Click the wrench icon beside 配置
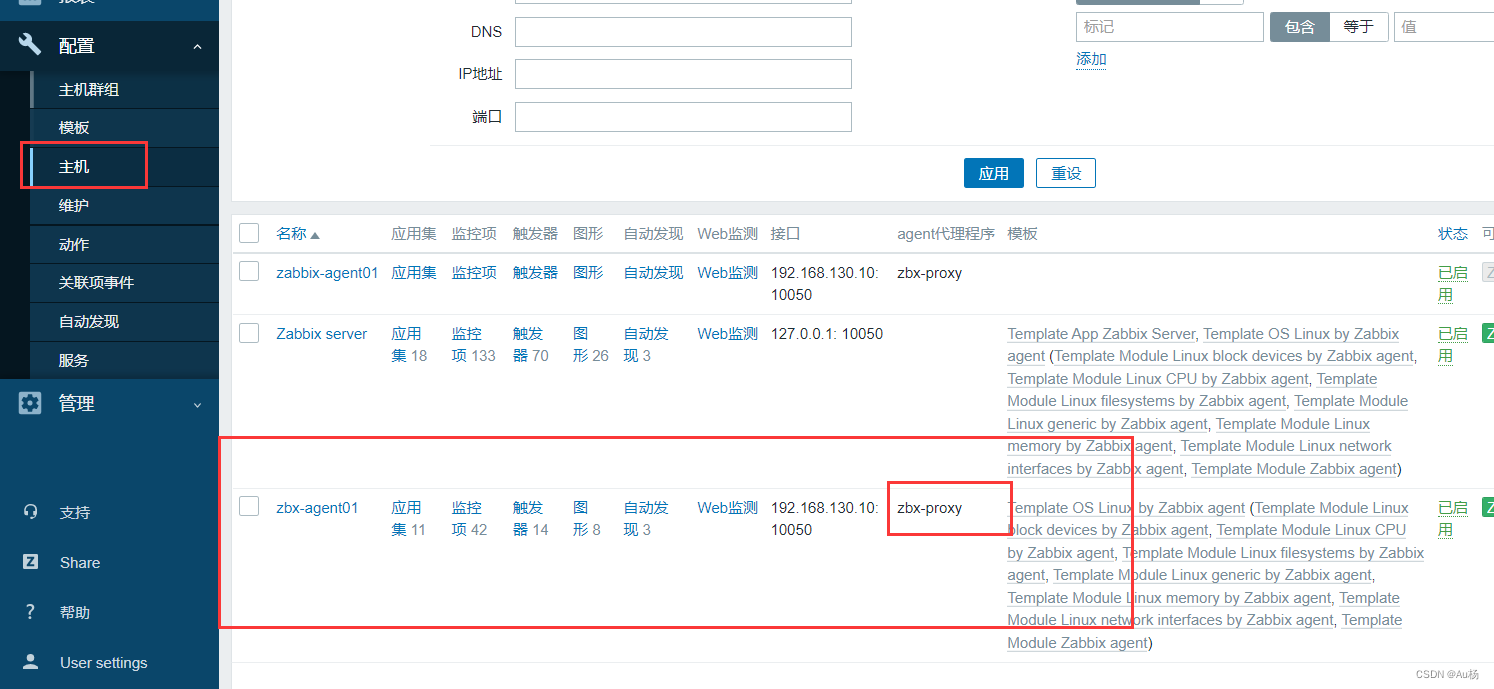This screenshot has height=689, width=1494. [x=30, y=45]
